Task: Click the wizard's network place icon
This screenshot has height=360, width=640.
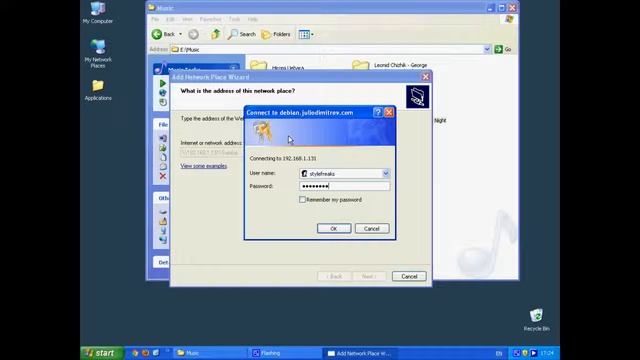Action: coord(417,97)
